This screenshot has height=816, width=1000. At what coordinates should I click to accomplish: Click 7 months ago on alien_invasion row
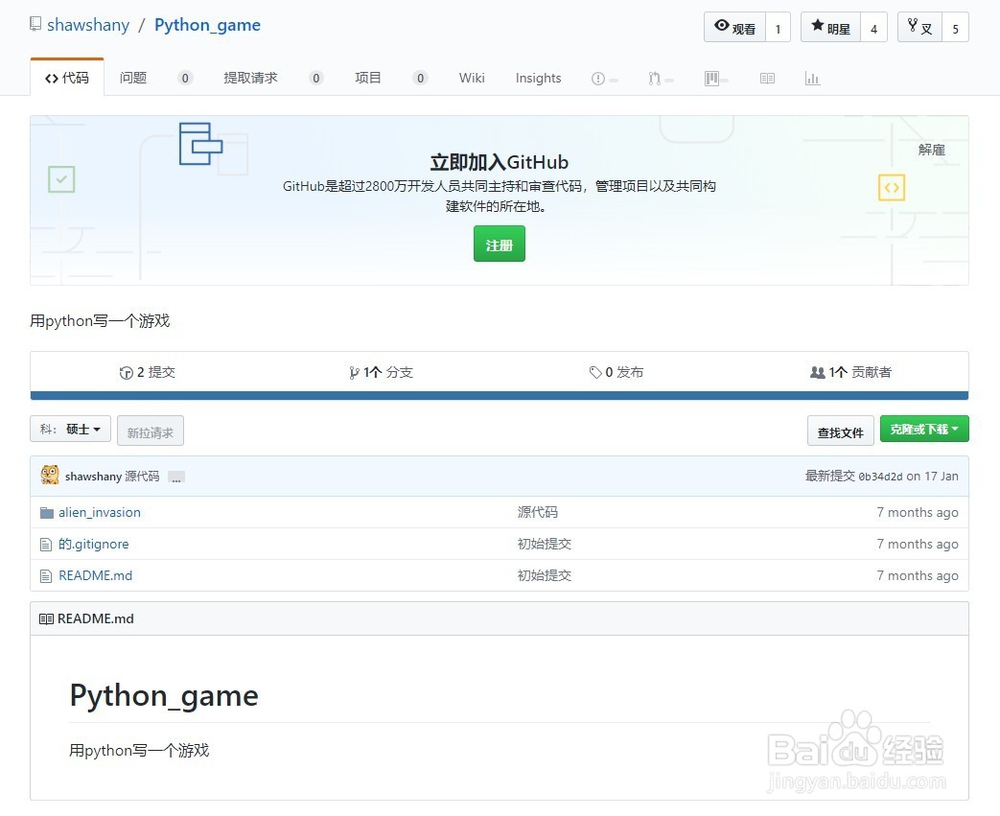tap(917, 512)
